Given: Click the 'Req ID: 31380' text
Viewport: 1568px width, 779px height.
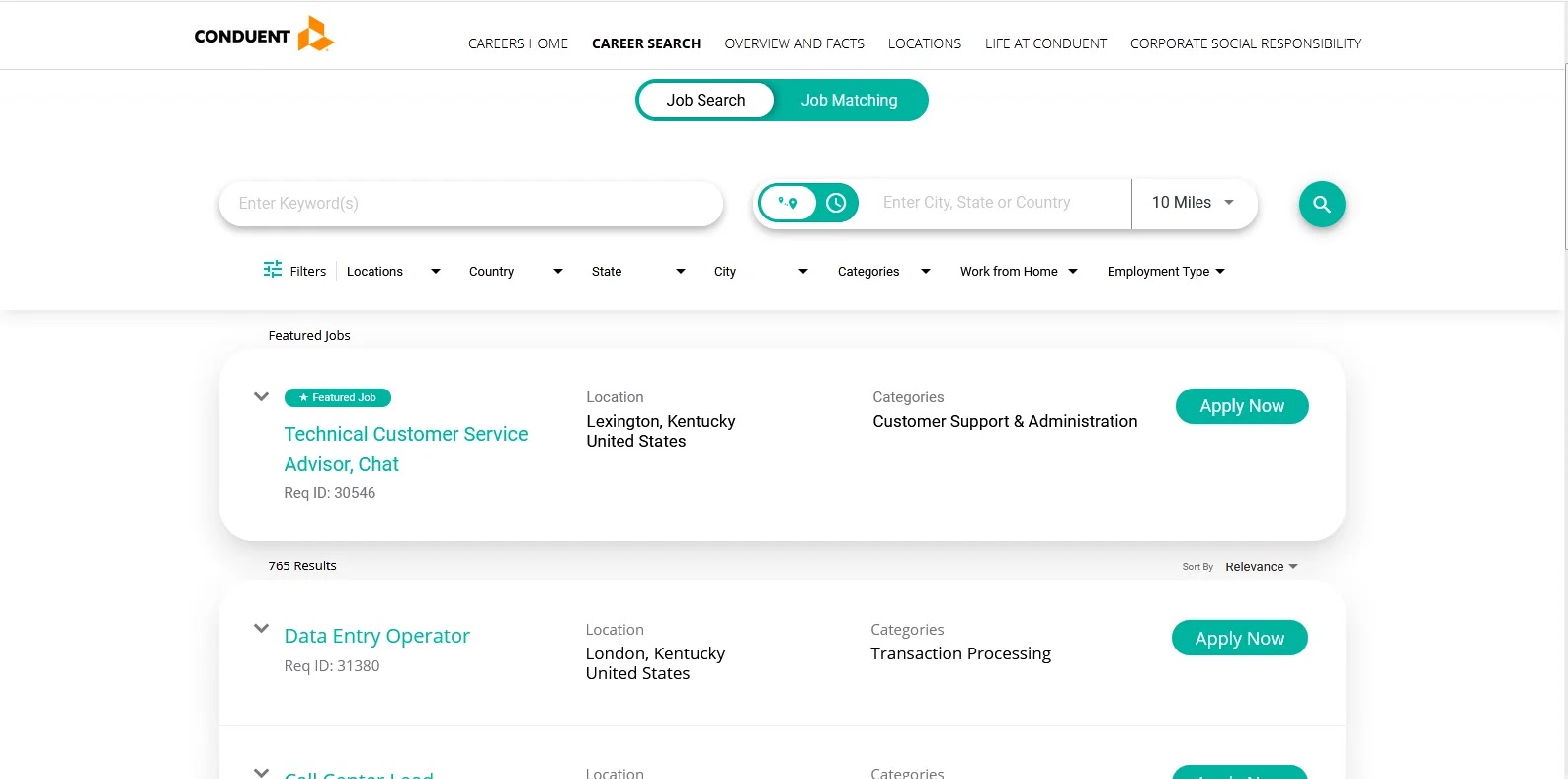Looking at the screenshot, I should (x=332, y=666).
